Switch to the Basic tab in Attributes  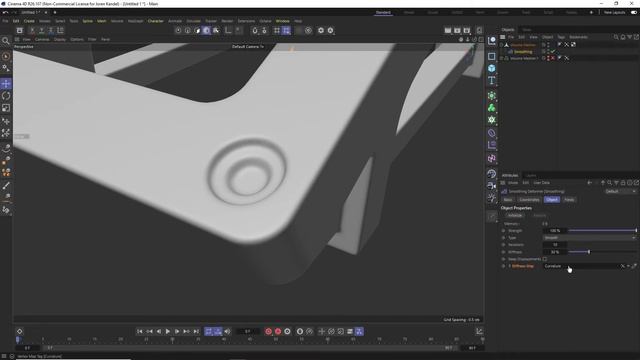508,200
